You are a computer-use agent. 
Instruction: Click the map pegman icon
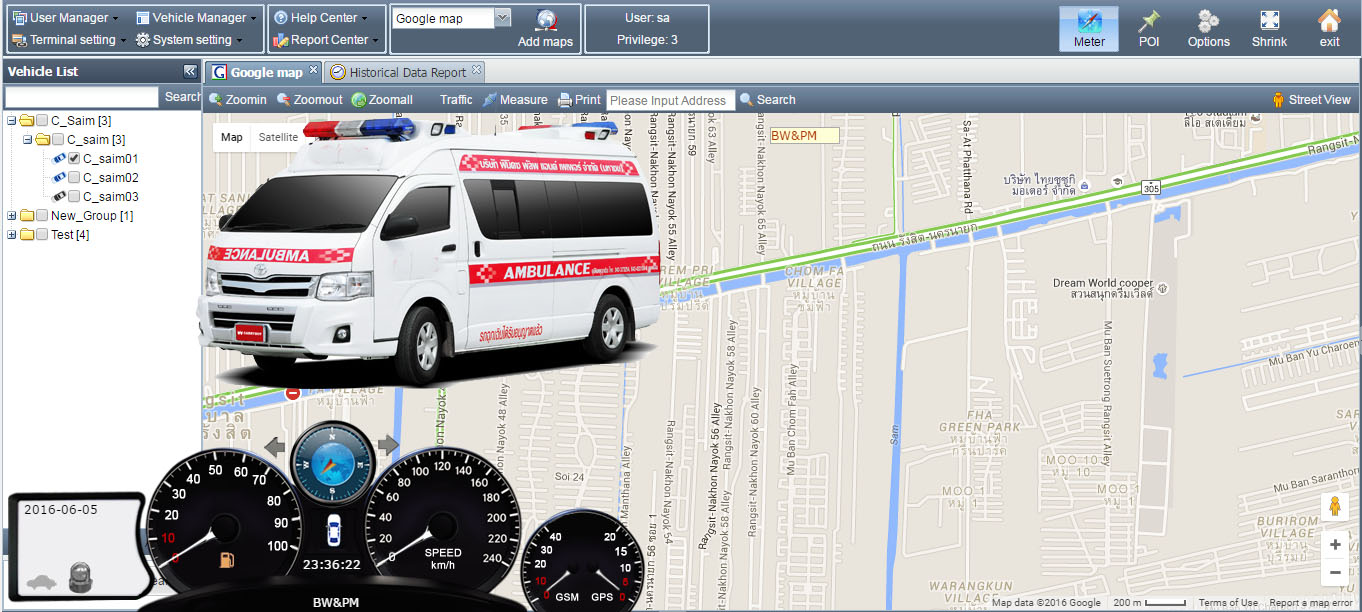coord(1335,507)
